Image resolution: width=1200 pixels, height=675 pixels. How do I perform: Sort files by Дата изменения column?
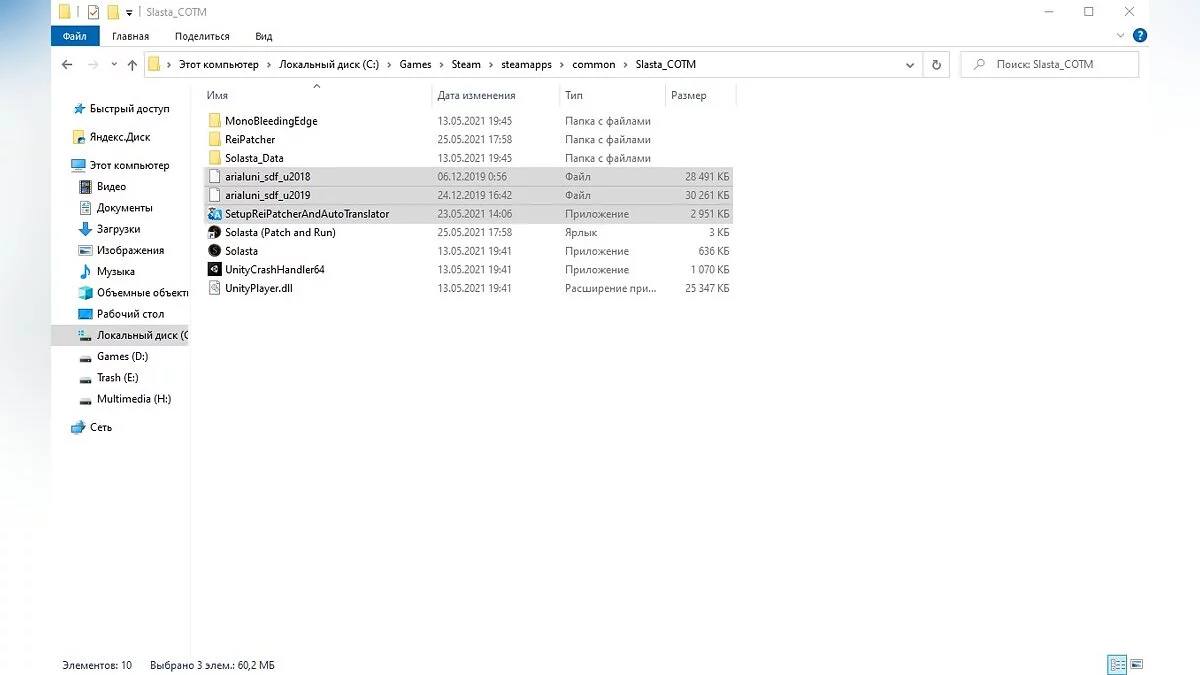[476, 96]
